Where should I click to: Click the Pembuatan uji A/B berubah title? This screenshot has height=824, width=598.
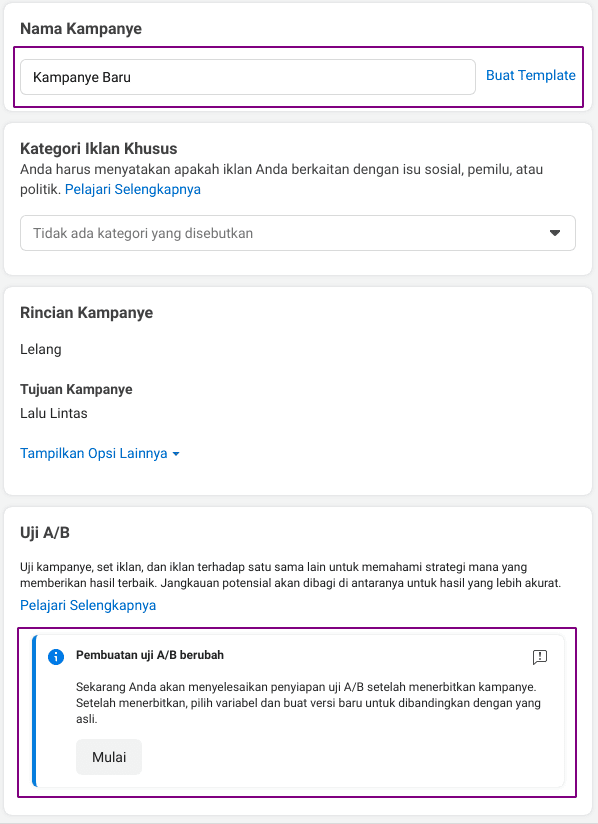click(150, 655)
